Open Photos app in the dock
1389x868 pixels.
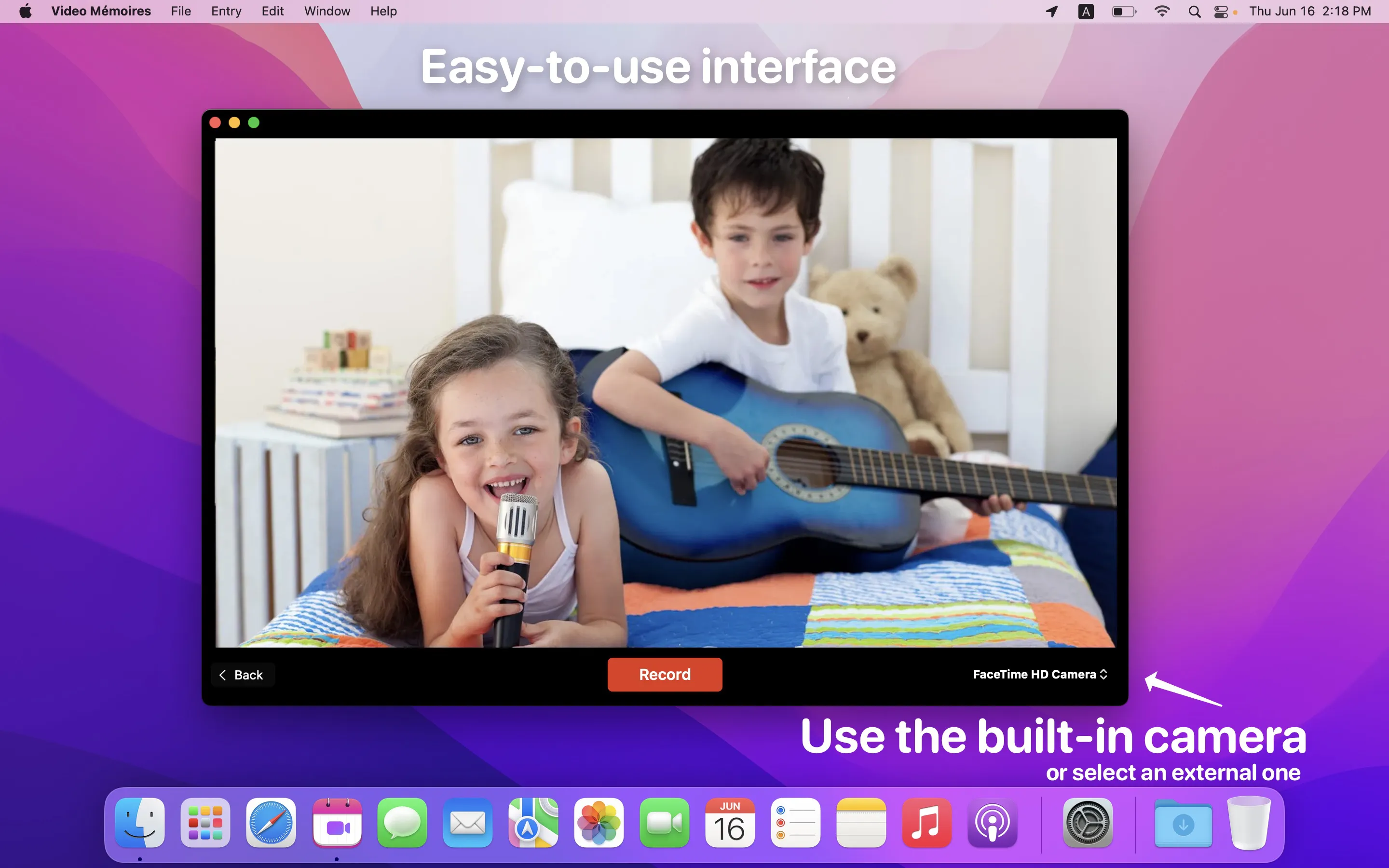[x=599, y=823]
